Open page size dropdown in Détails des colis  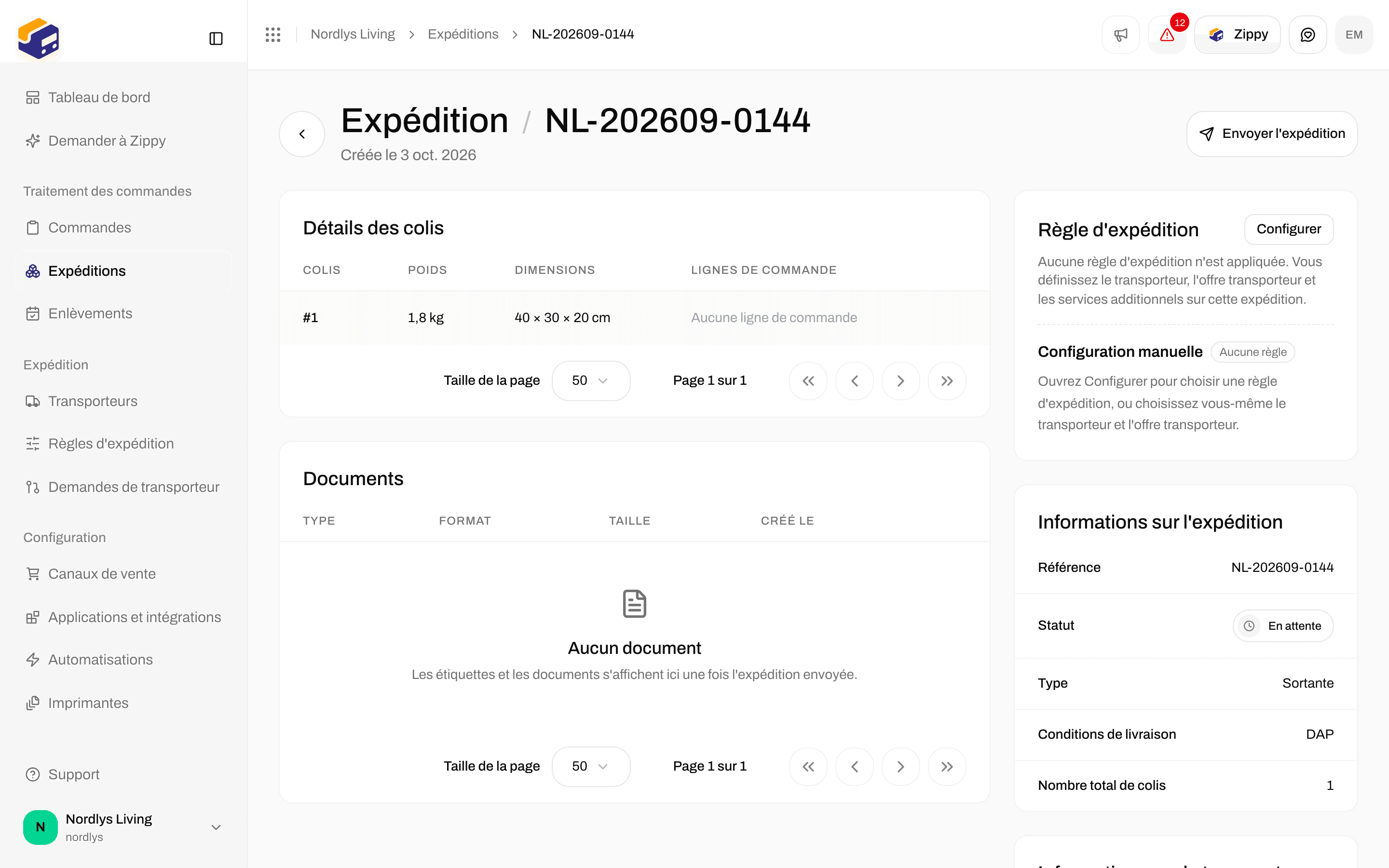[591, 380]
